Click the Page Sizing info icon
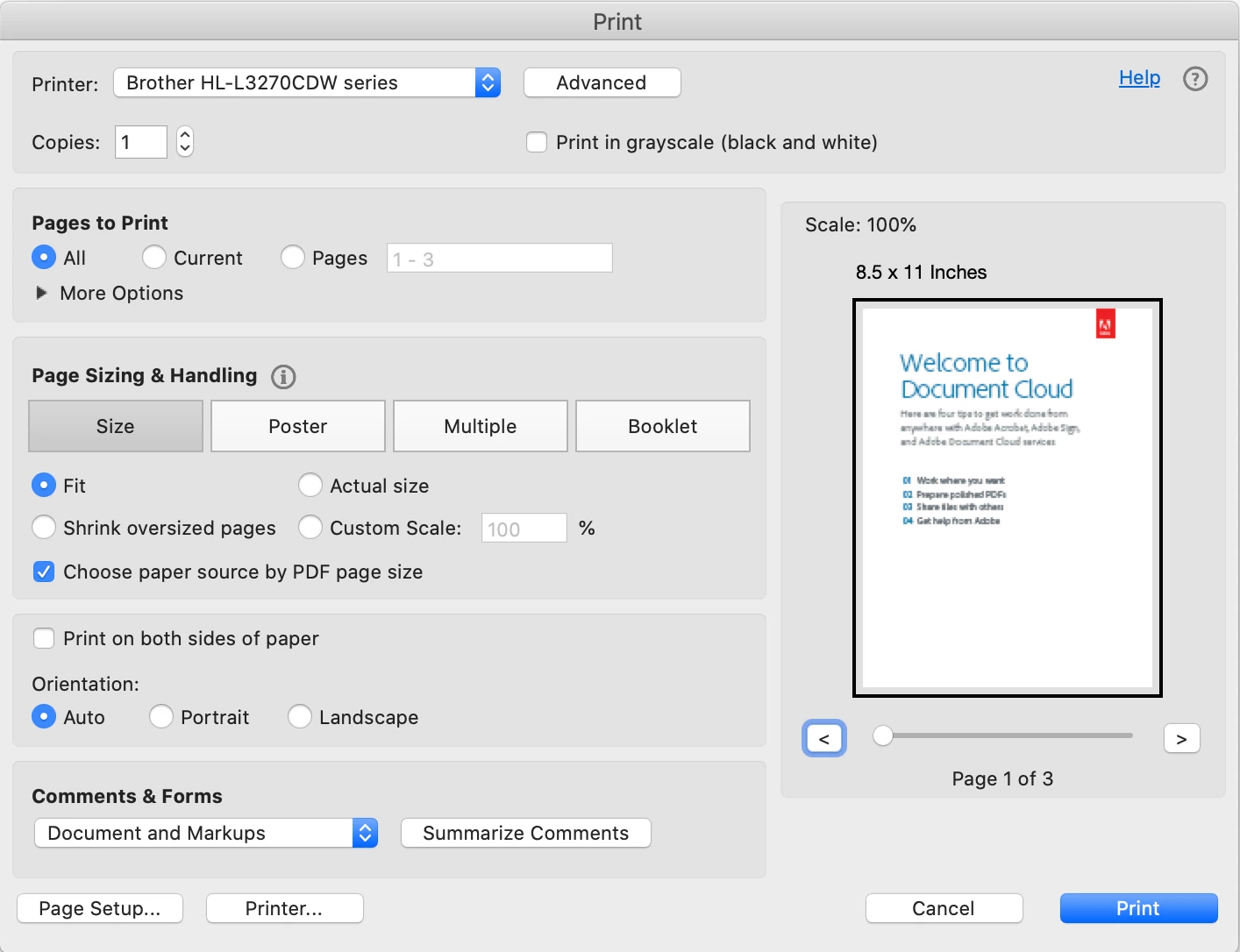Screen dimensions: 1240x952 (283, 377)
